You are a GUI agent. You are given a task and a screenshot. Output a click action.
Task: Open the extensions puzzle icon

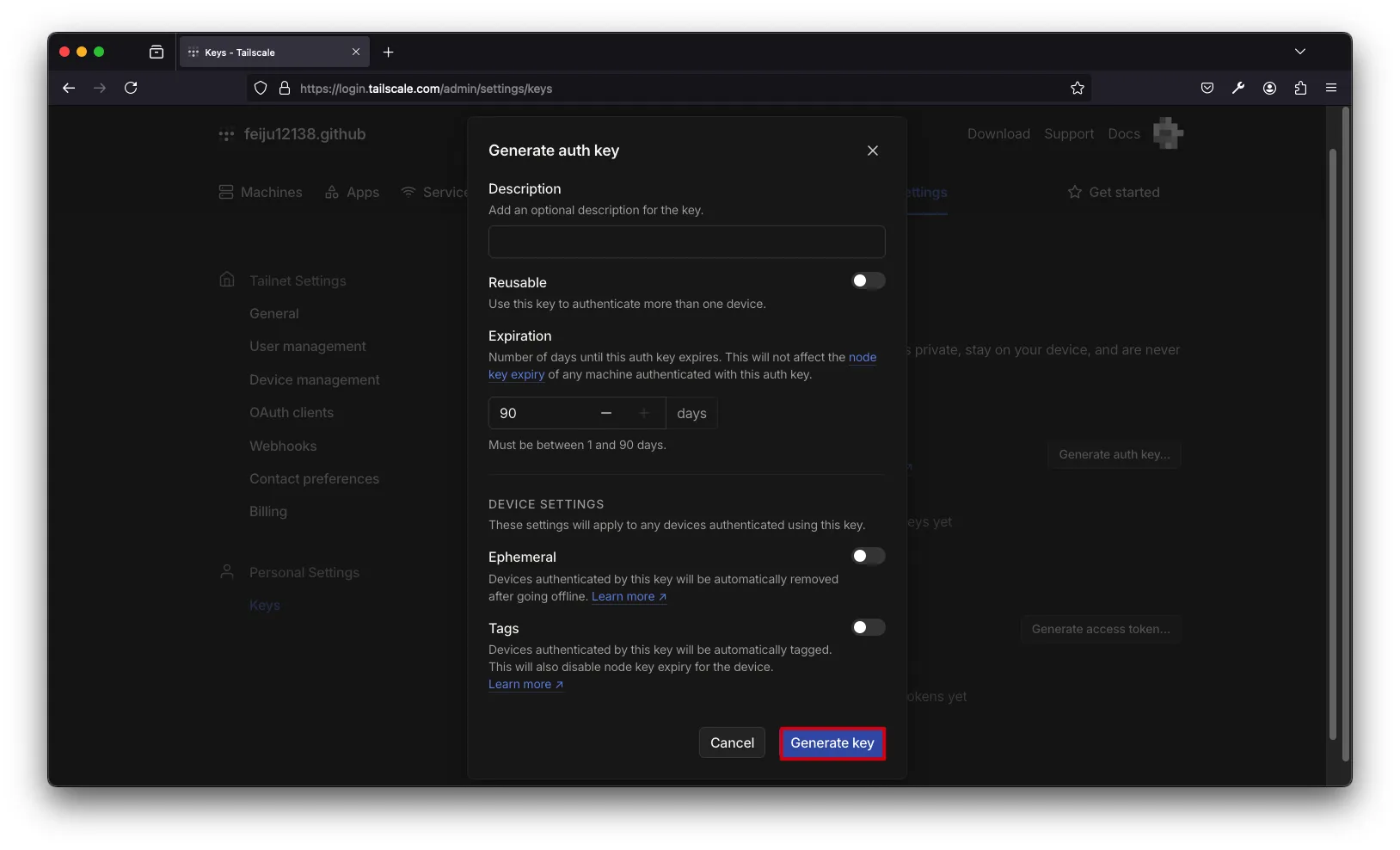pyautogui.click(x=1300, y=88)
